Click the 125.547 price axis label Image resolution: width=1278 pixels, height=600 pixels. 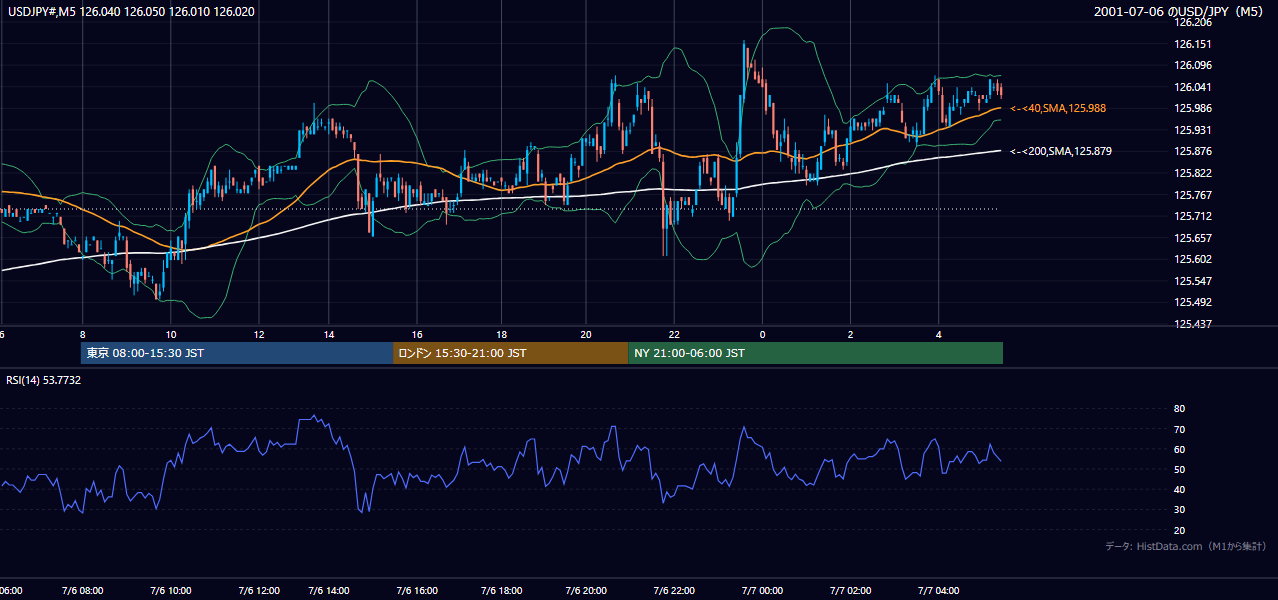(1194, 281)
